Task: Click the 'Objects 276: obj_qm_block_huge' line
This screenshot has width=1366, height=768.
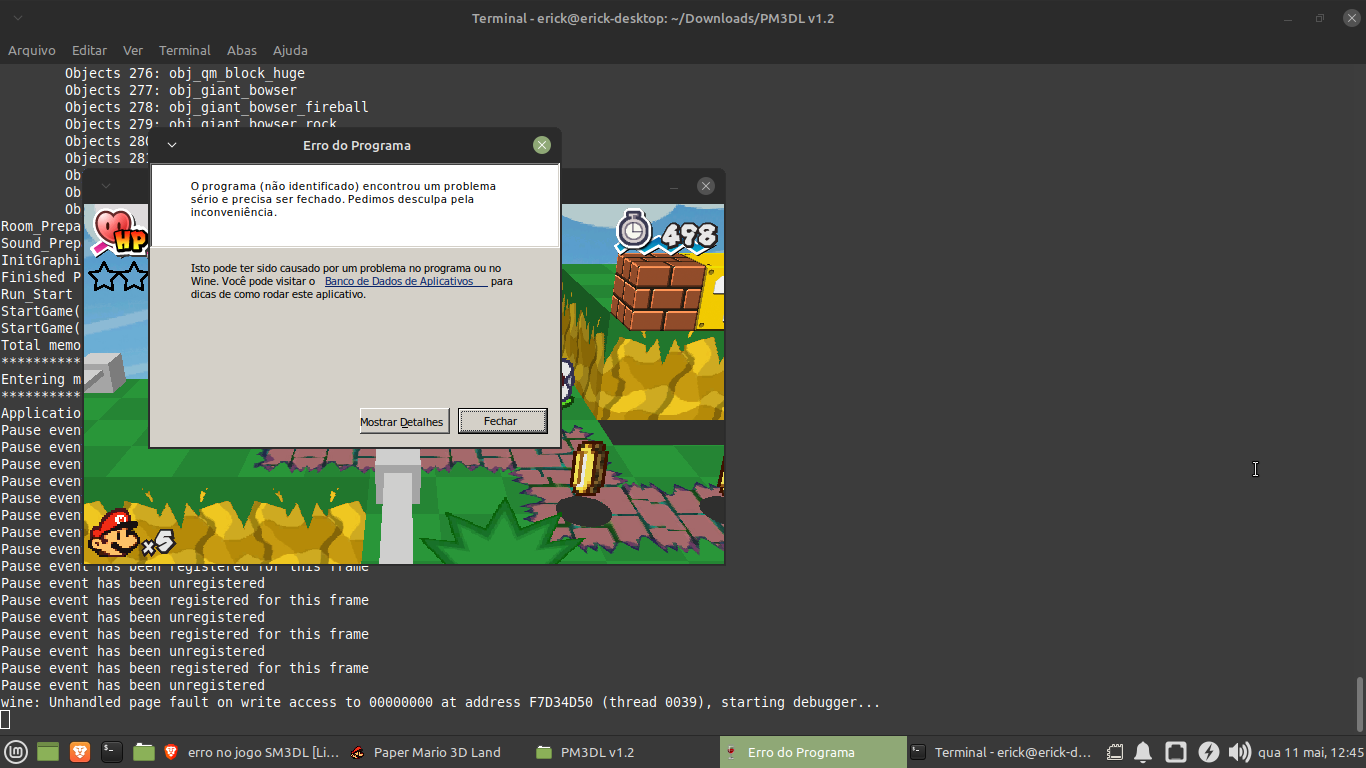Action: click(x=185, y=73)
